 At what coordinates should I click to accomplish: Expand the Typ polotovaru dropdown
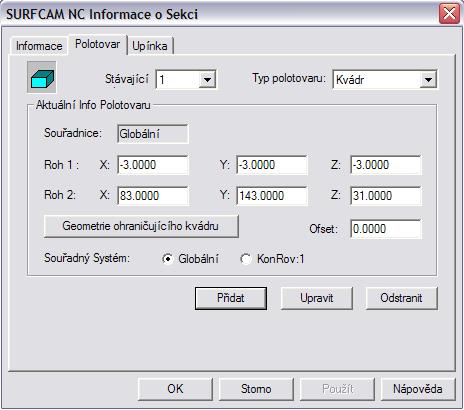(428, 80)
